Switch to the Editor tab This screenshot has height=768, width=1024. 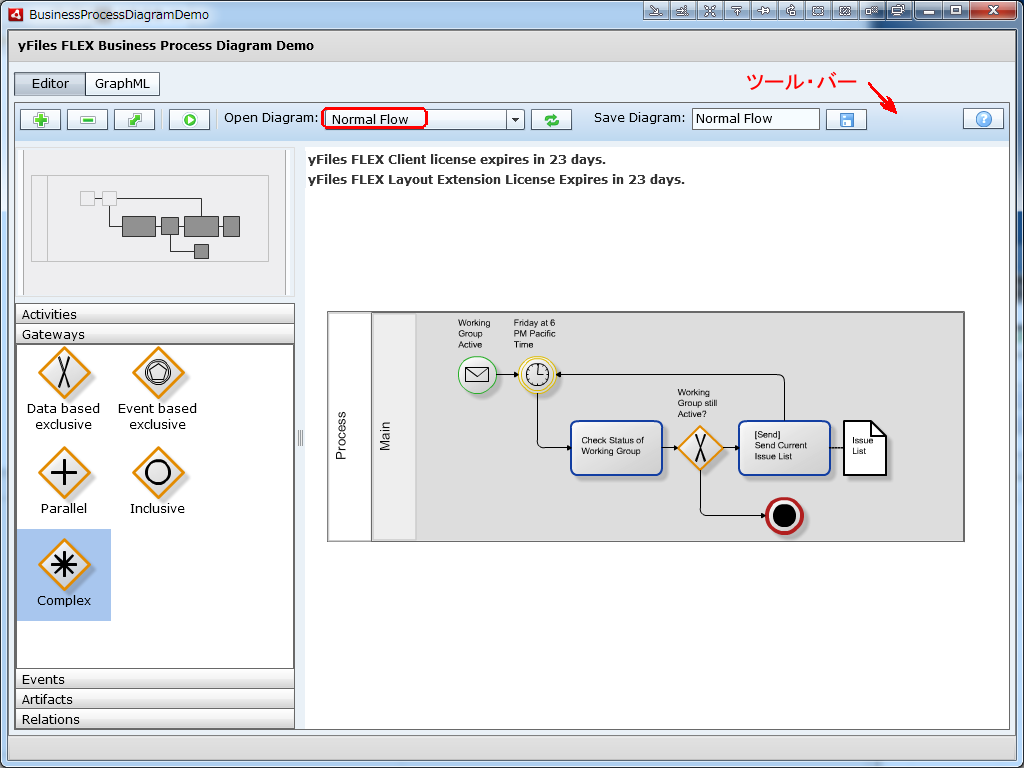(50, 84)
